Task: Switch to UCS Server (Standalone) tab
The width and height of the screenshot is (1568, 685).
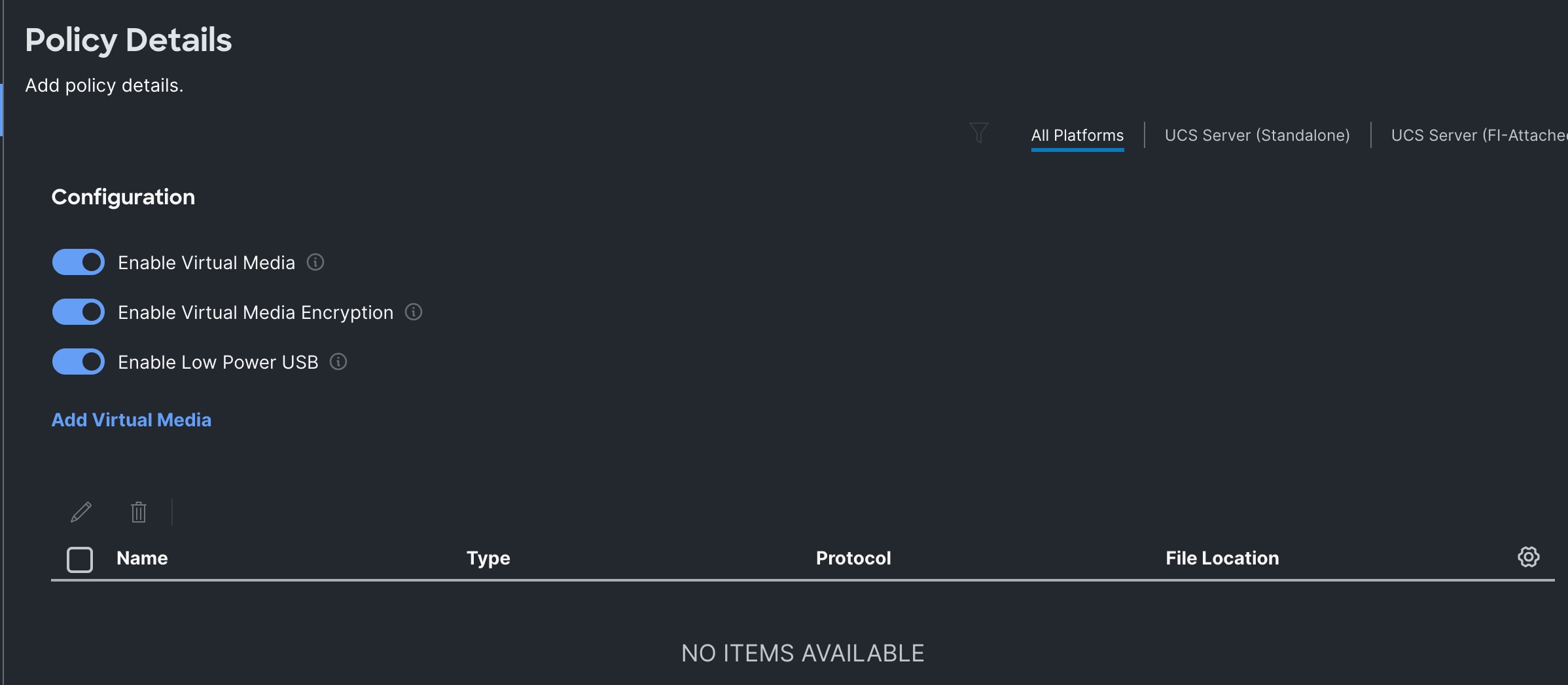Action: [1257, 136]
